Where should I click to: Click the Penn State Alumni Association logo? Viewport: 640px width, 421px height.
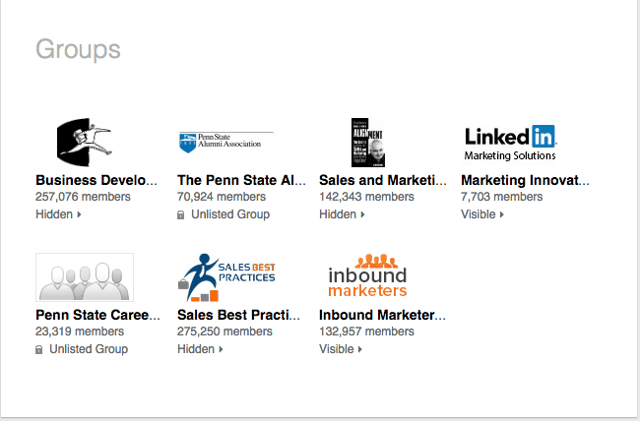[226, 142]
